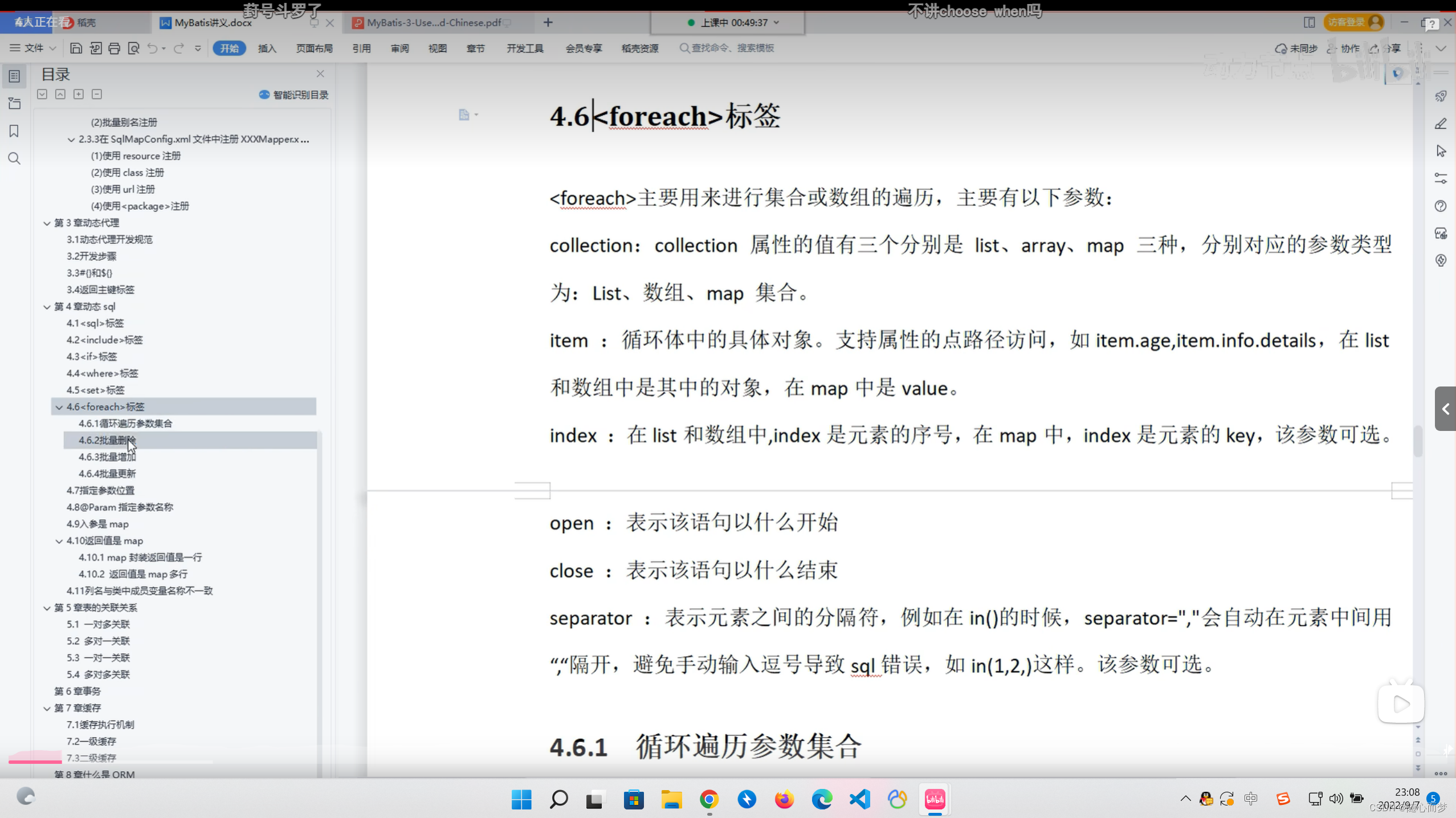Image resolution: width=1456 pixels, height=818 pixels.
Task: Open the Bookmarks sidebar icon
Action: click(14, 131)
